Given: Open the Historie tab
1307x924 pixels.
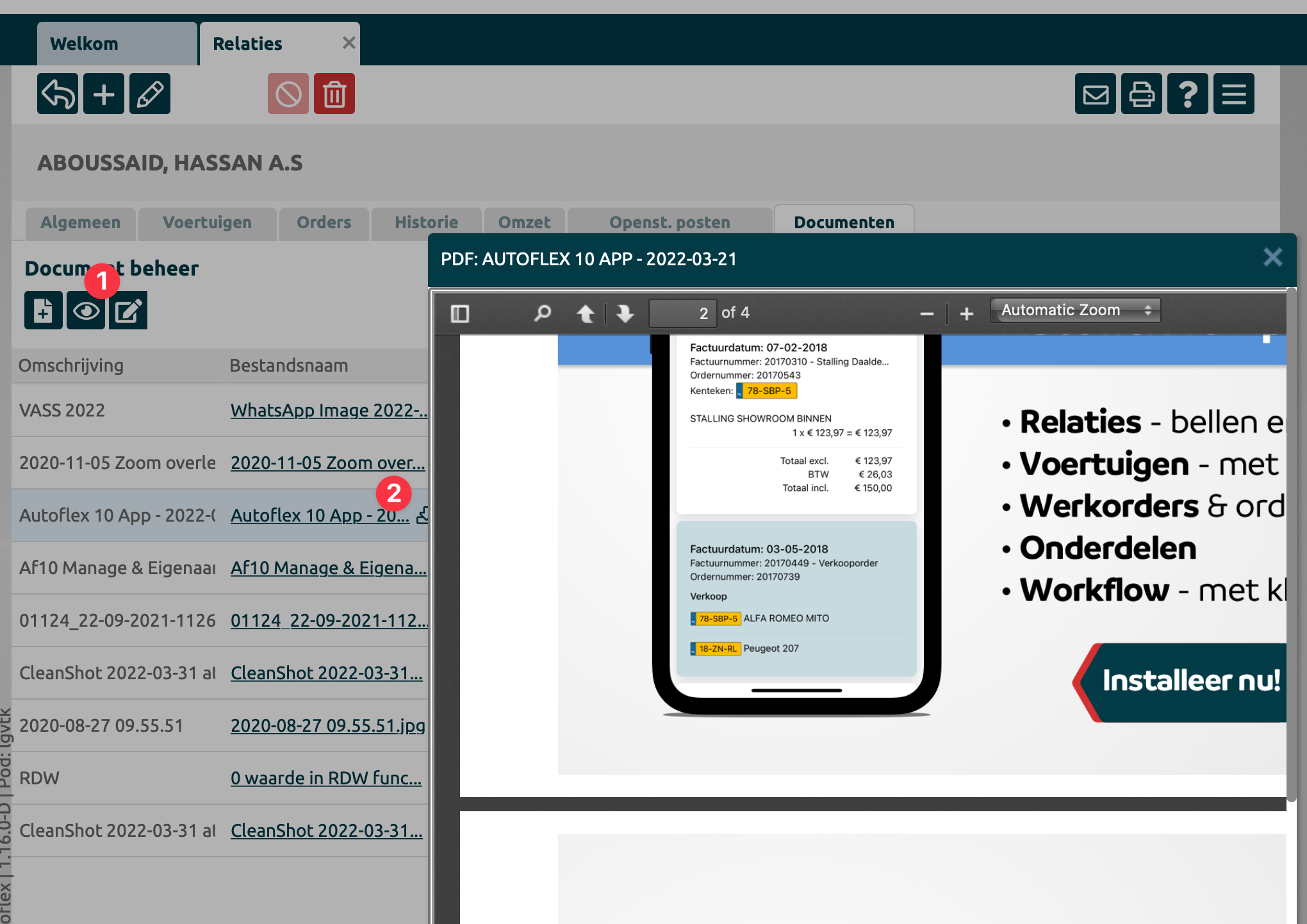Looking at the screenshot, I should [x=426, y=222].
